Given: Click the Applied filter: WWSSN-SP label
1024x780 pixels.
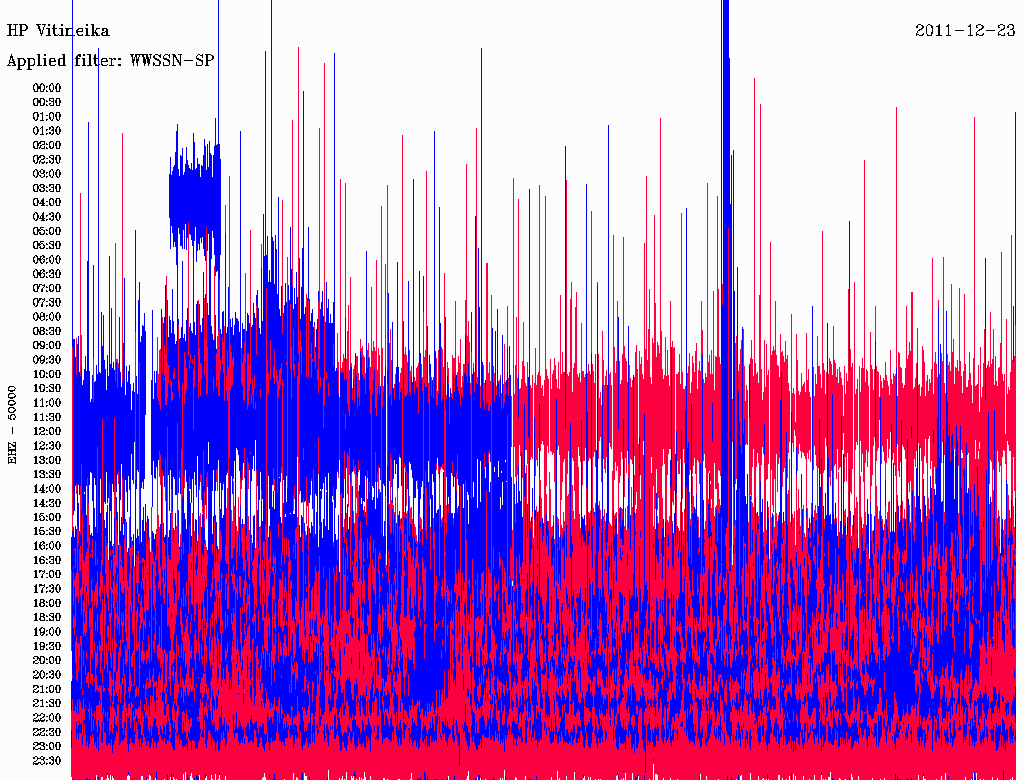Looking at the screenshot, I should click(x=110, y=61).
